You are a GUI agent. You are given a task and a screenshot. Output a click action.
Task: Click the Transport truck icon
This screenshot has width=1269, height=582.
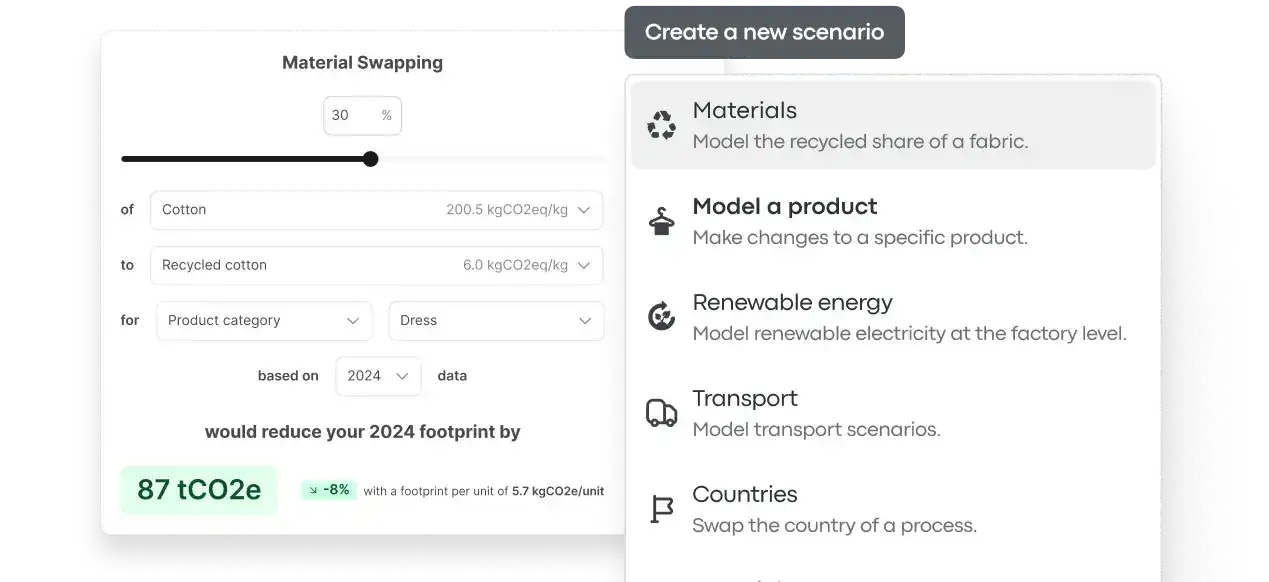[661, 413]
